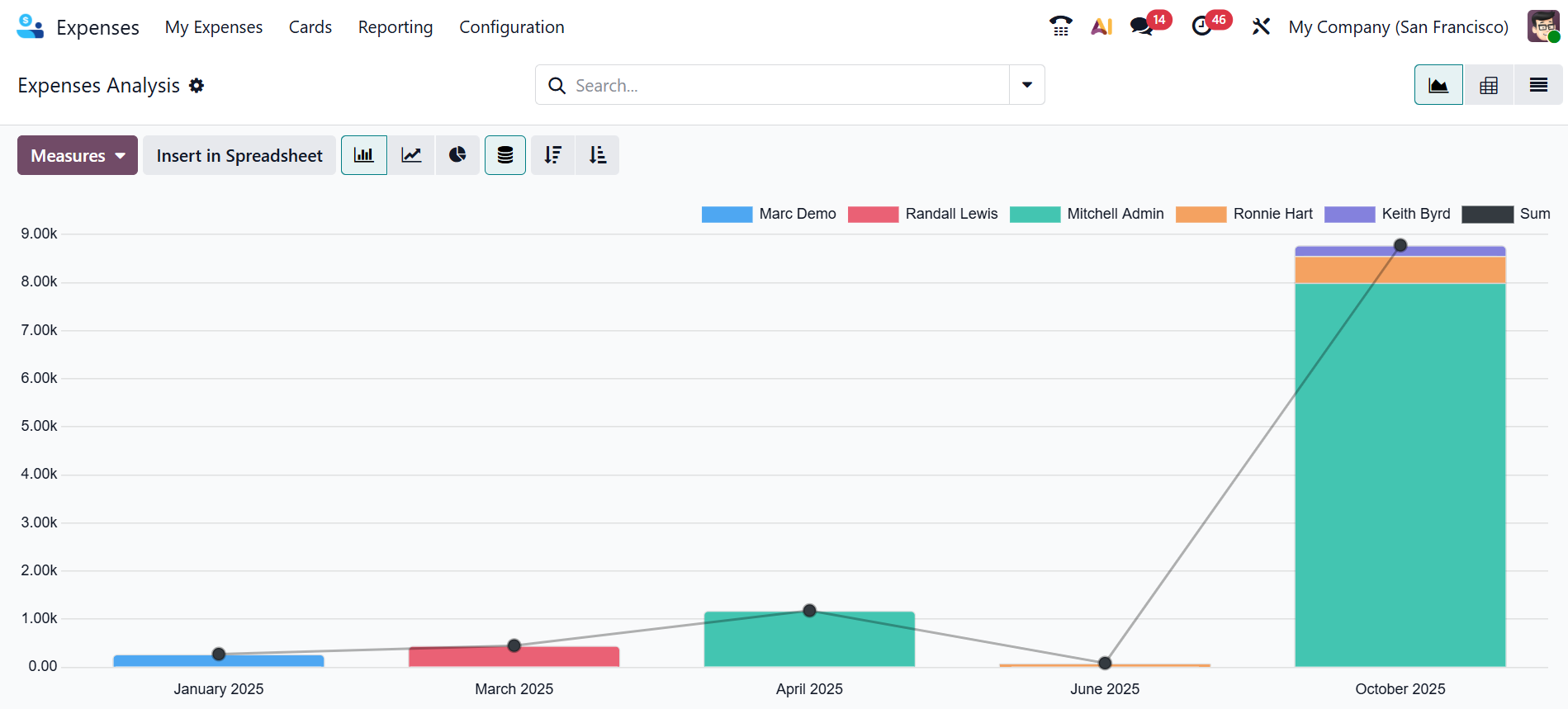Click the Mitchell Admin legend color swatch
The height and width of the screenshot is (709, 1568).
pos(1035,215)
